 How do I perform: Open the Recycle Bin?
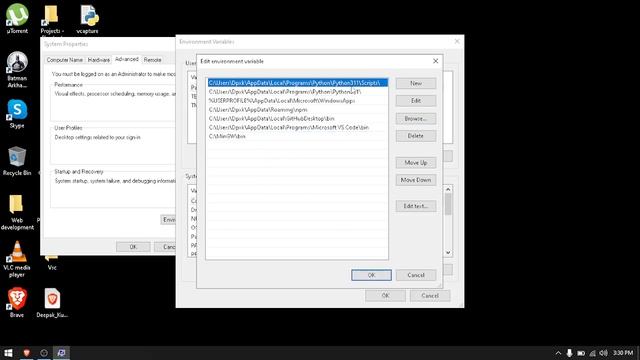(17, 161)
